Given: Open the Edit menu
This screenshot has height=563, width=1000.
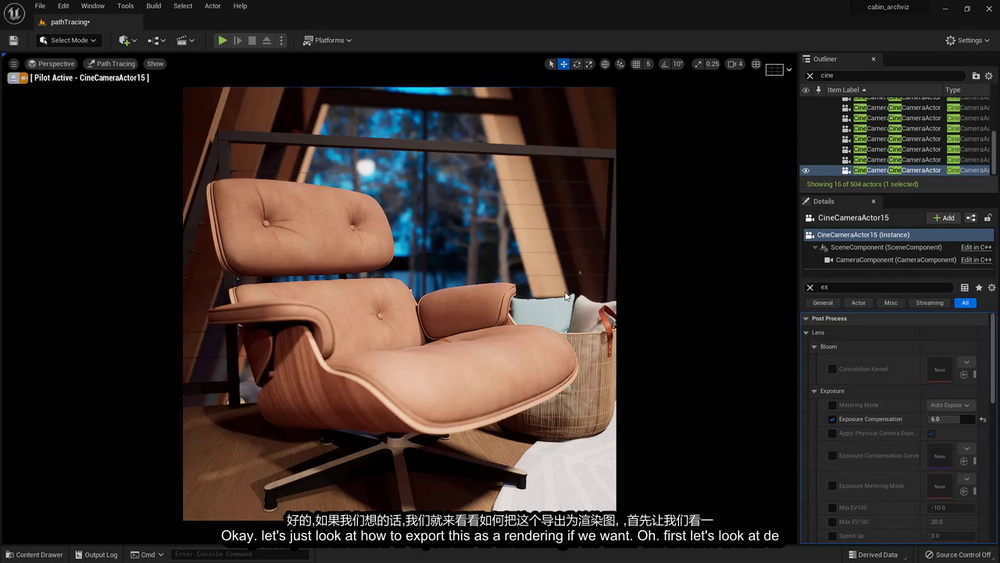Looking at the screenshot, I should click(x=63, y=6).
